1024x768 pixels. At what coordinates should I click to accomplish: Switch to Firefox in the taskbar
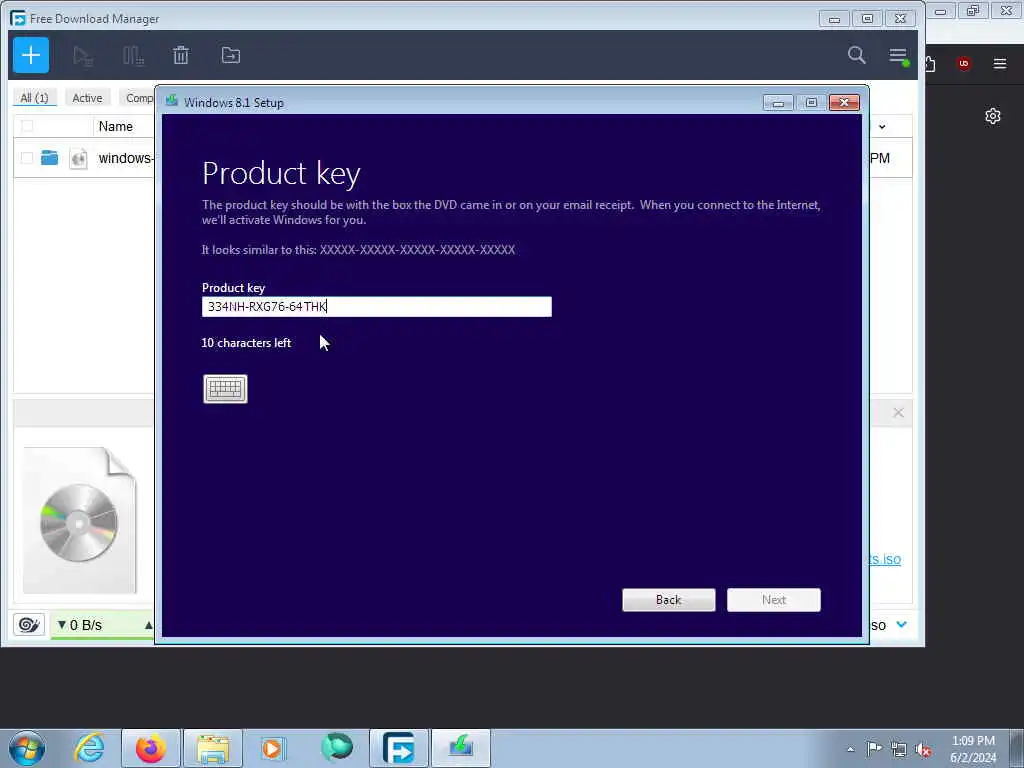tap(151, 748)
